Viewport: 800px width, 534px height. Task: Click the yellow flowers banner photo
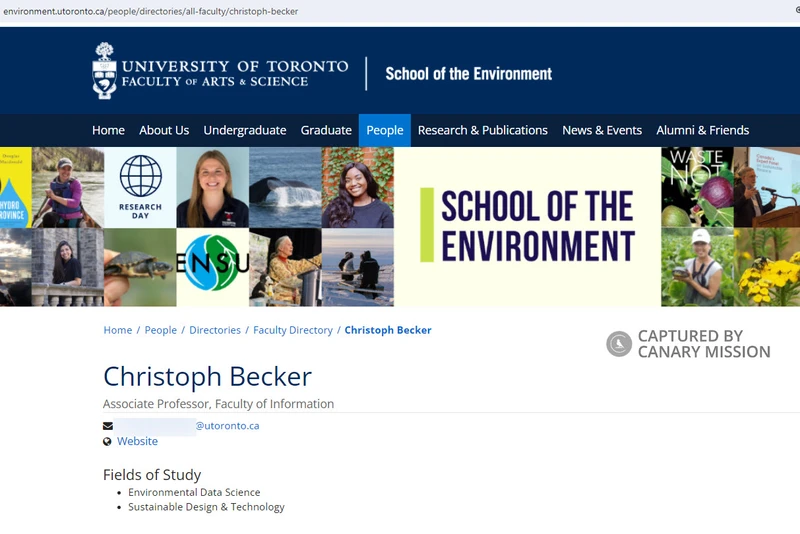coord(767,267)
